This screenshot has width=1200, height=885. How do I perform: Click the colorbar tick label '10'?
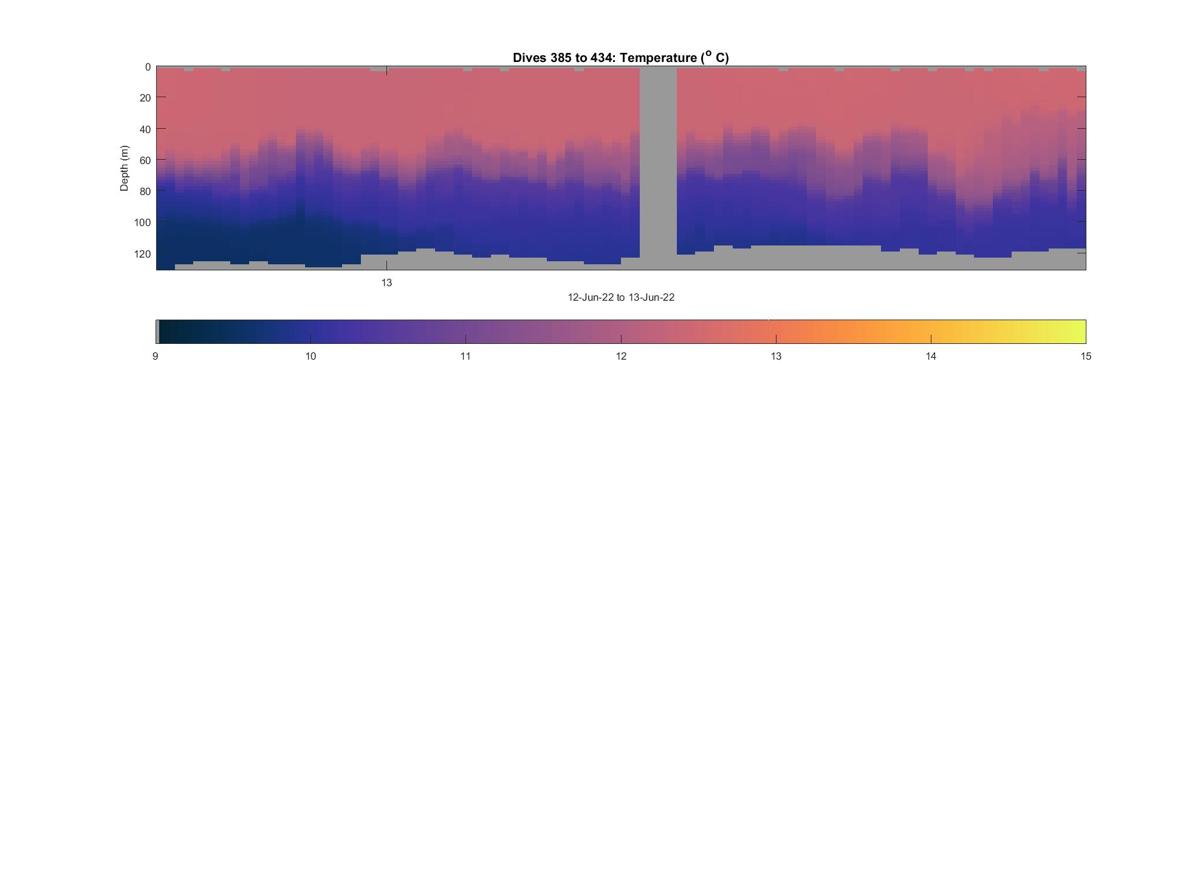pos(311,356)
